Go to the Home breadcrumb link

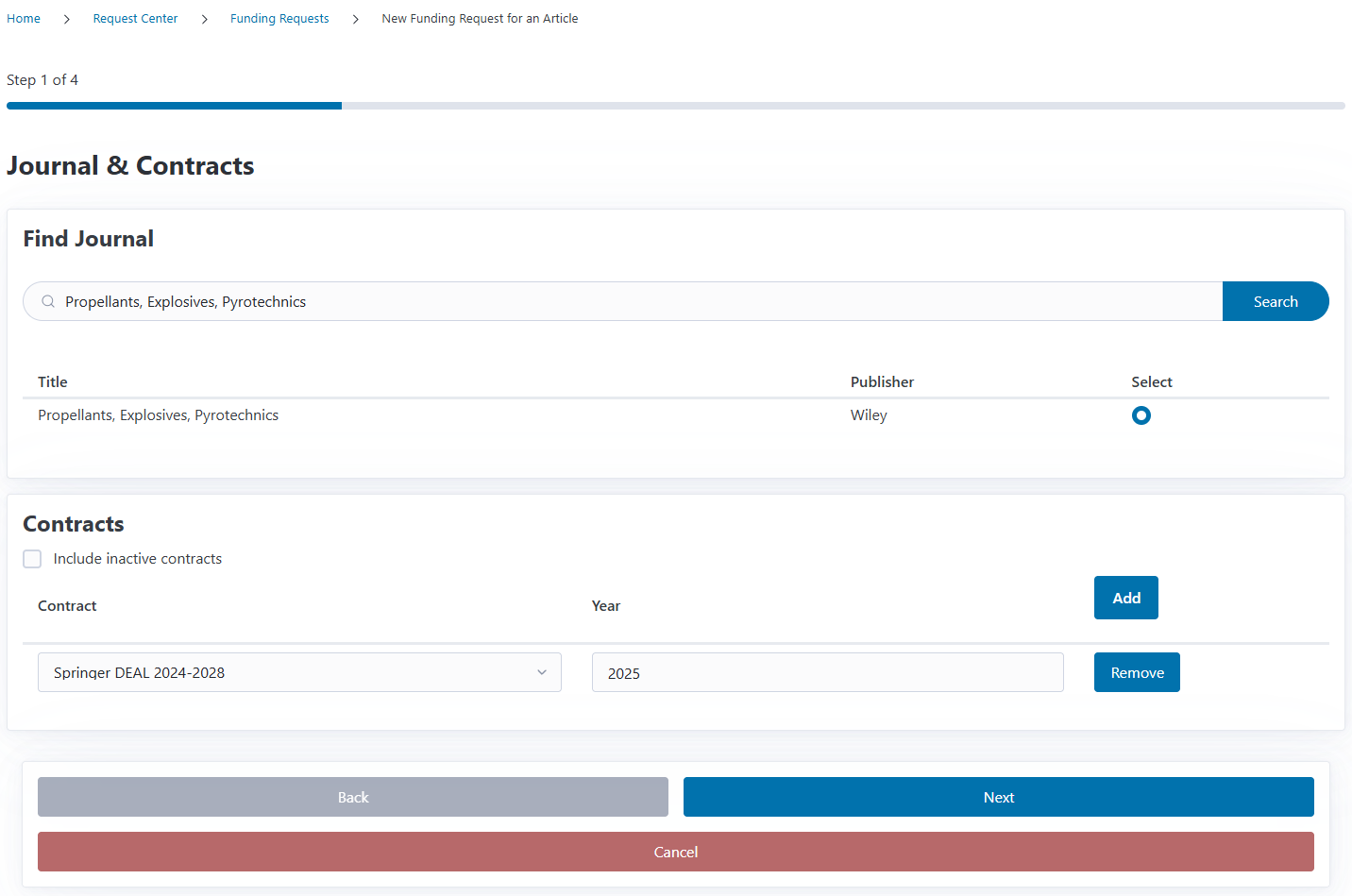pyautogui.click(x=24, y=19)
